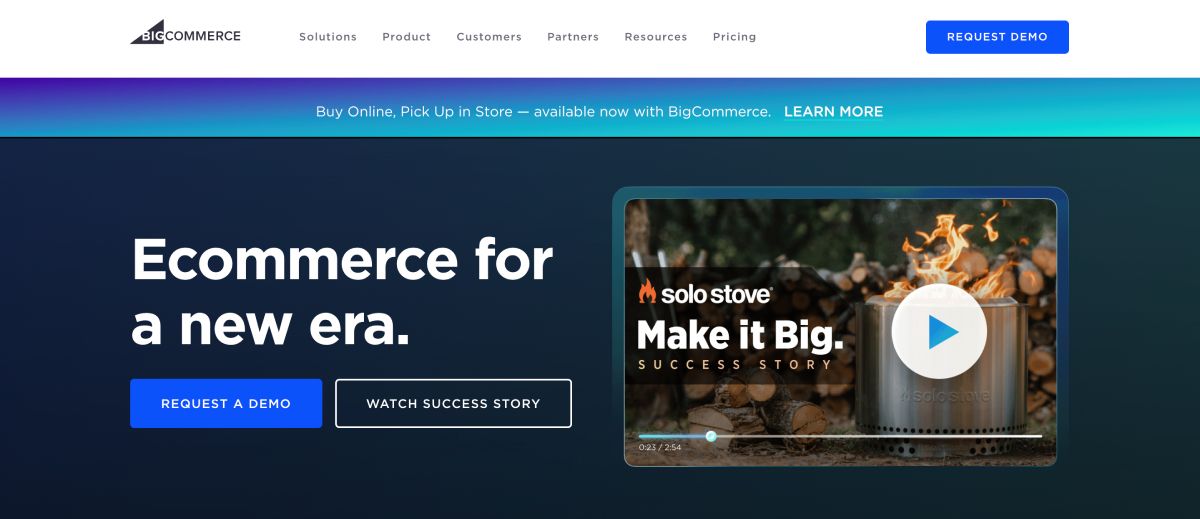Viewport: 1200px width, 519px height.
Task: Open the Product navigation menu
Action: [406, 37]
